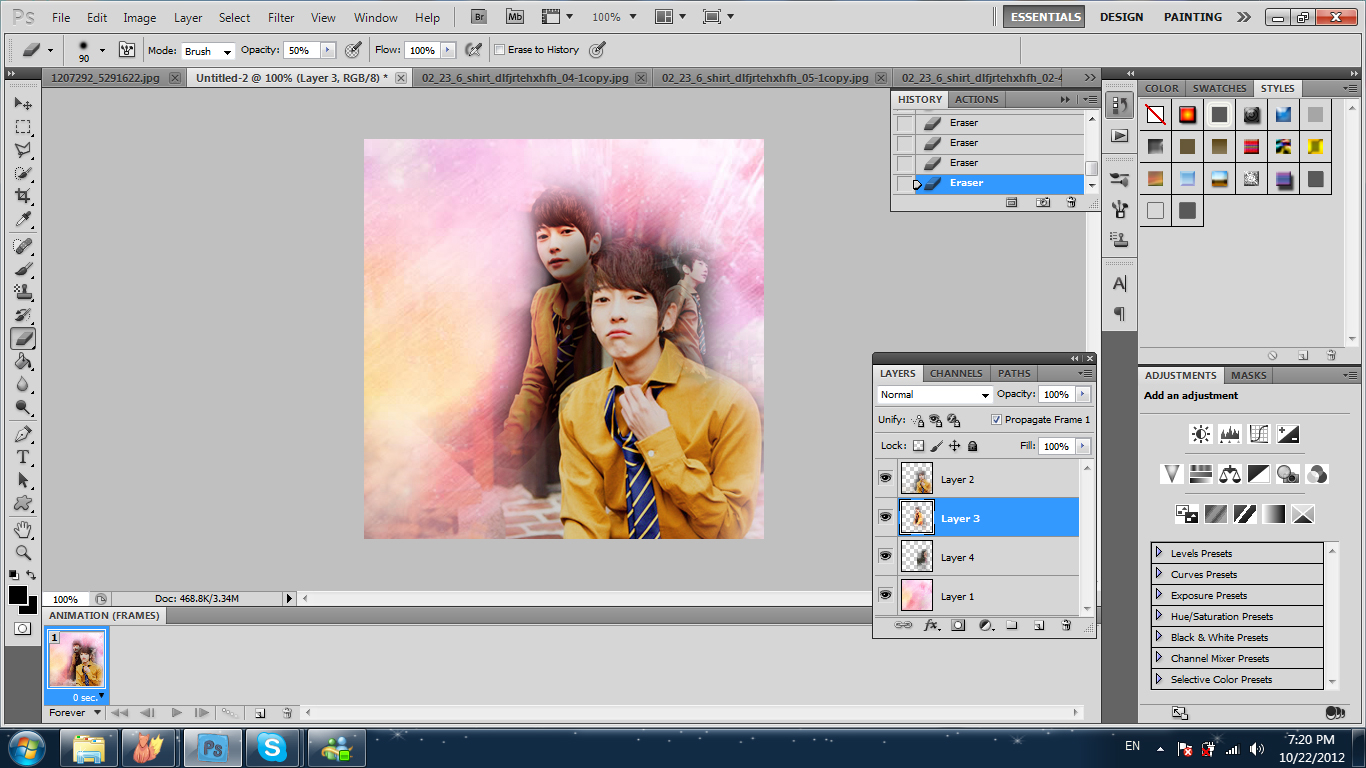Choose the Dodge tool
The width and height of the screenshot is (1366, 768).
point(23,408)
